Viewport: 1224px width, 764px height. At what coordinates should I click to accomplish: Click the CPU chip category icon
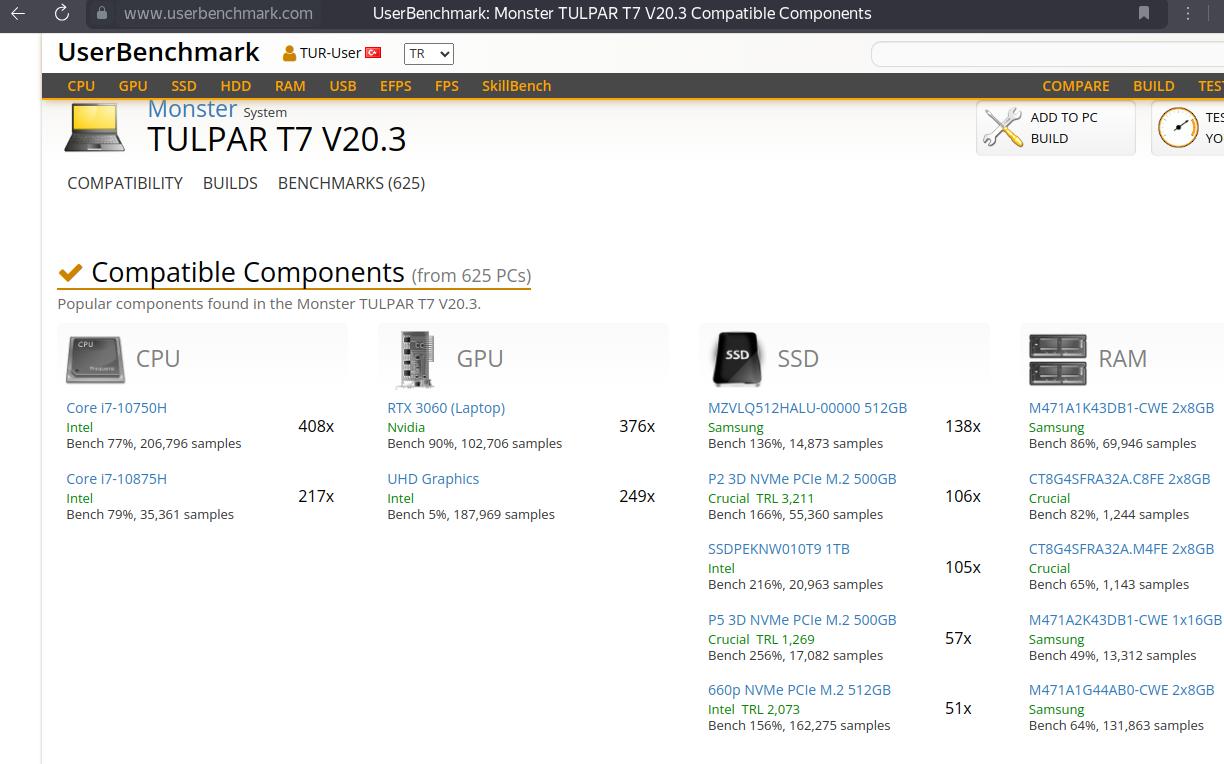(x=95, y=359)
